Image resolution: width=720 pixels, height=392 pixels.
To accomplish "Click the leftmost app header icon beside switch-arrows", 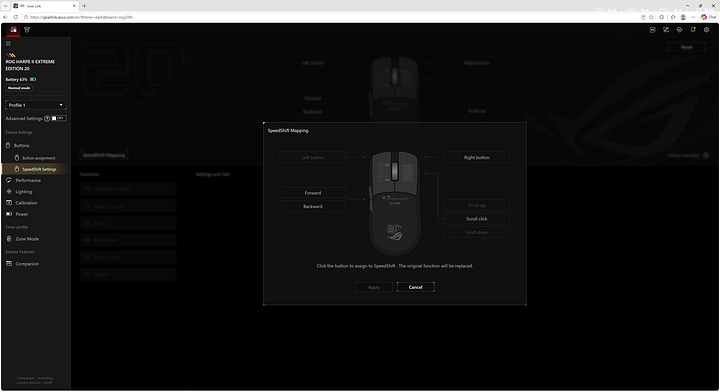I will click(x=652, y=30).
